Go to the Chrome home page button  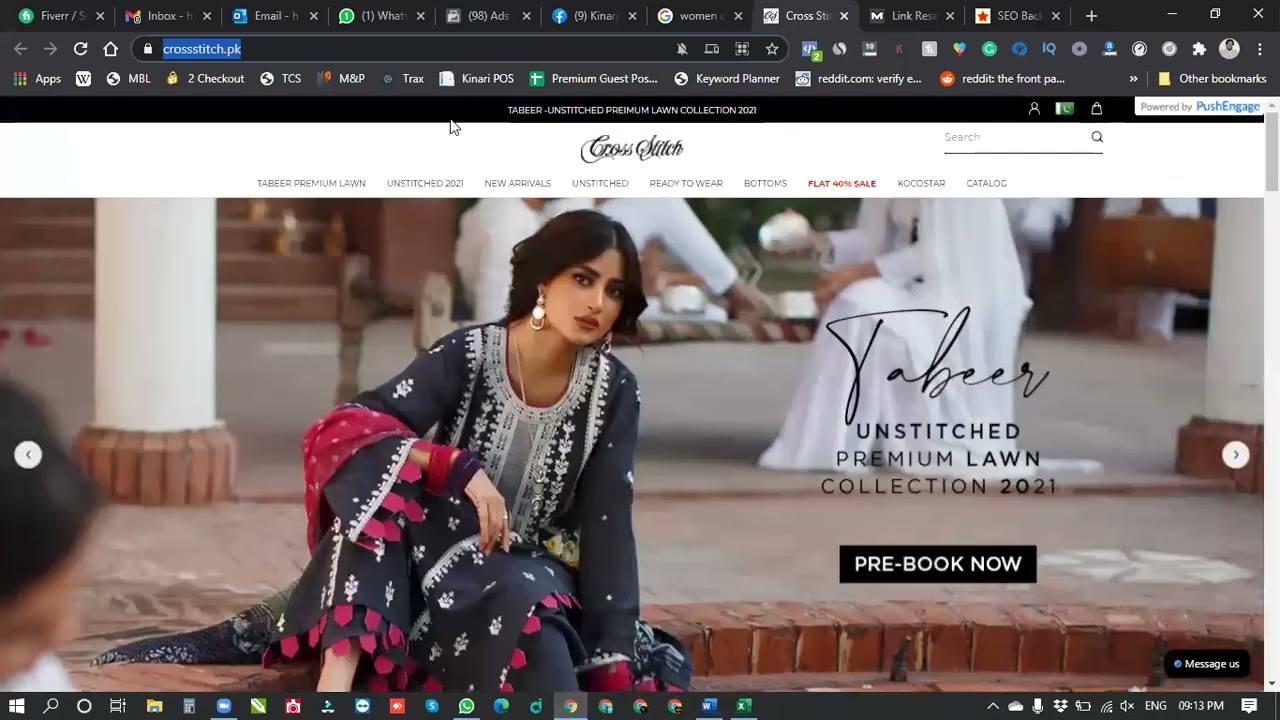pyautogui.click(x=111, y=49)
